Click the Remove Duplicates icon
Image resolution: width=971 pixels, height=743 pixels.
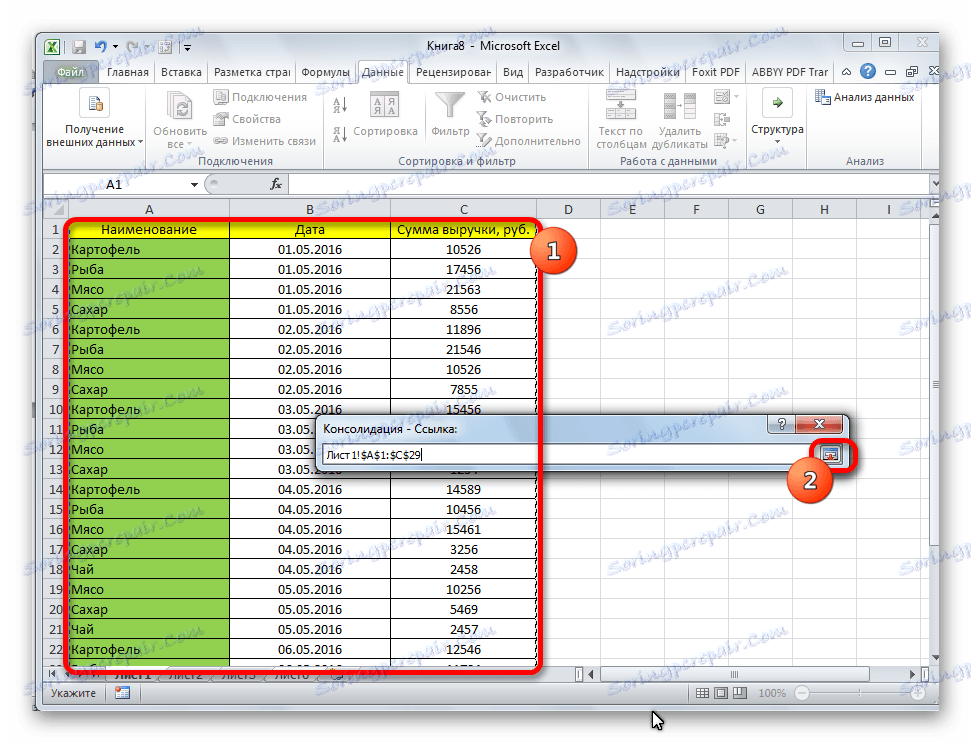(679, 106)
